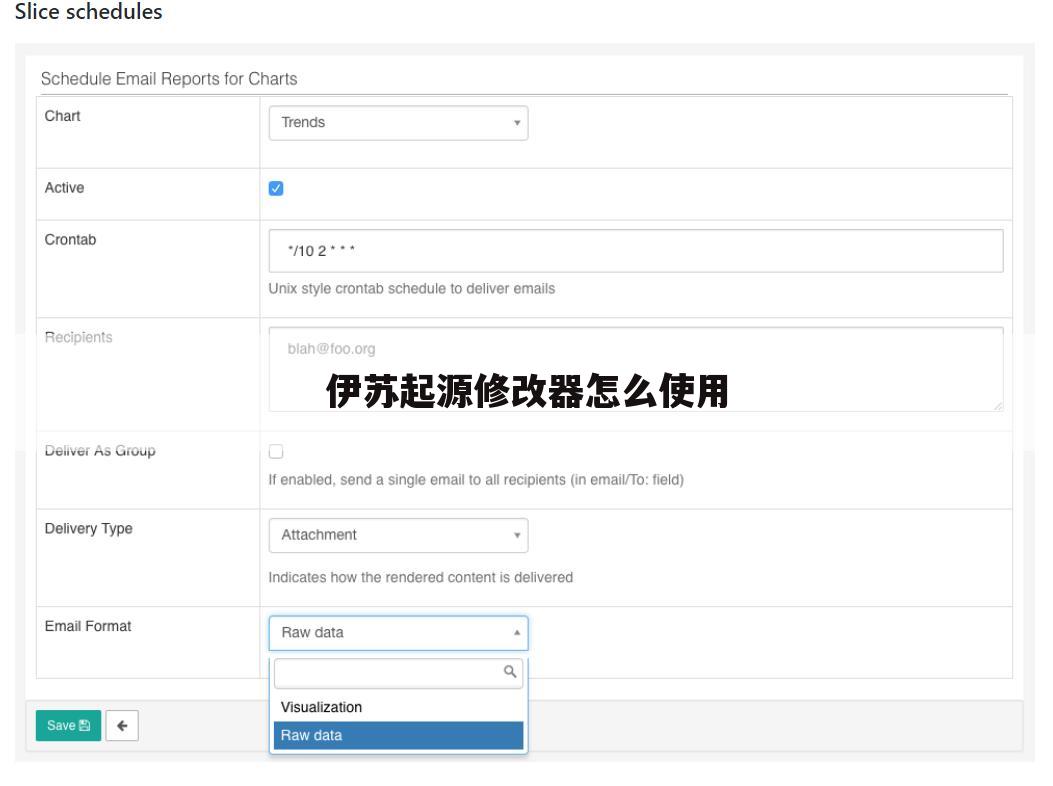1053x786 pixels.
Task: Click the Email Format up arrow
Action: pyautogui.click(x=517, y=633)
